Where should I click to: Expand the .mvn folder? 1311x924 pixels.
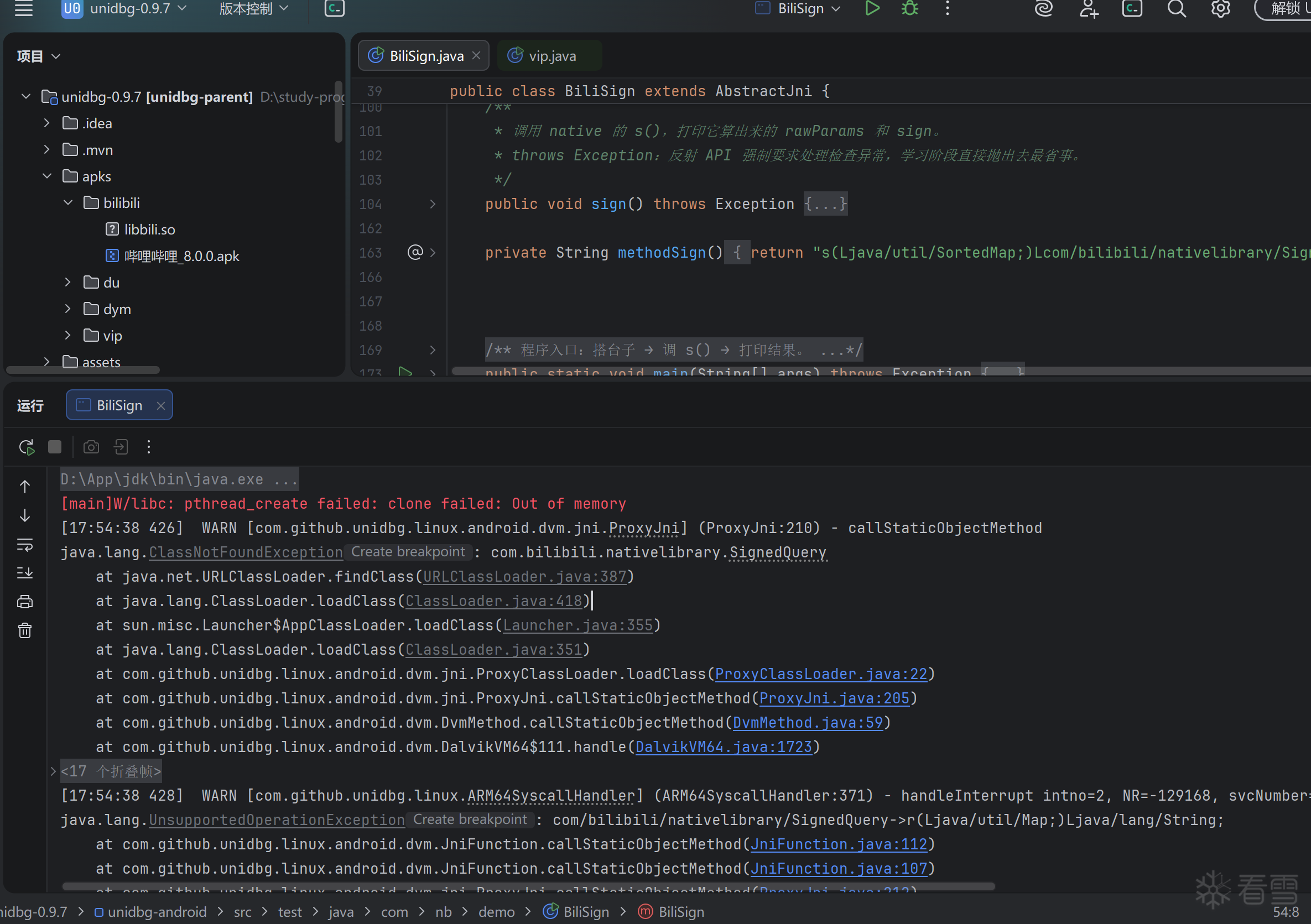[x=47, y=149]
